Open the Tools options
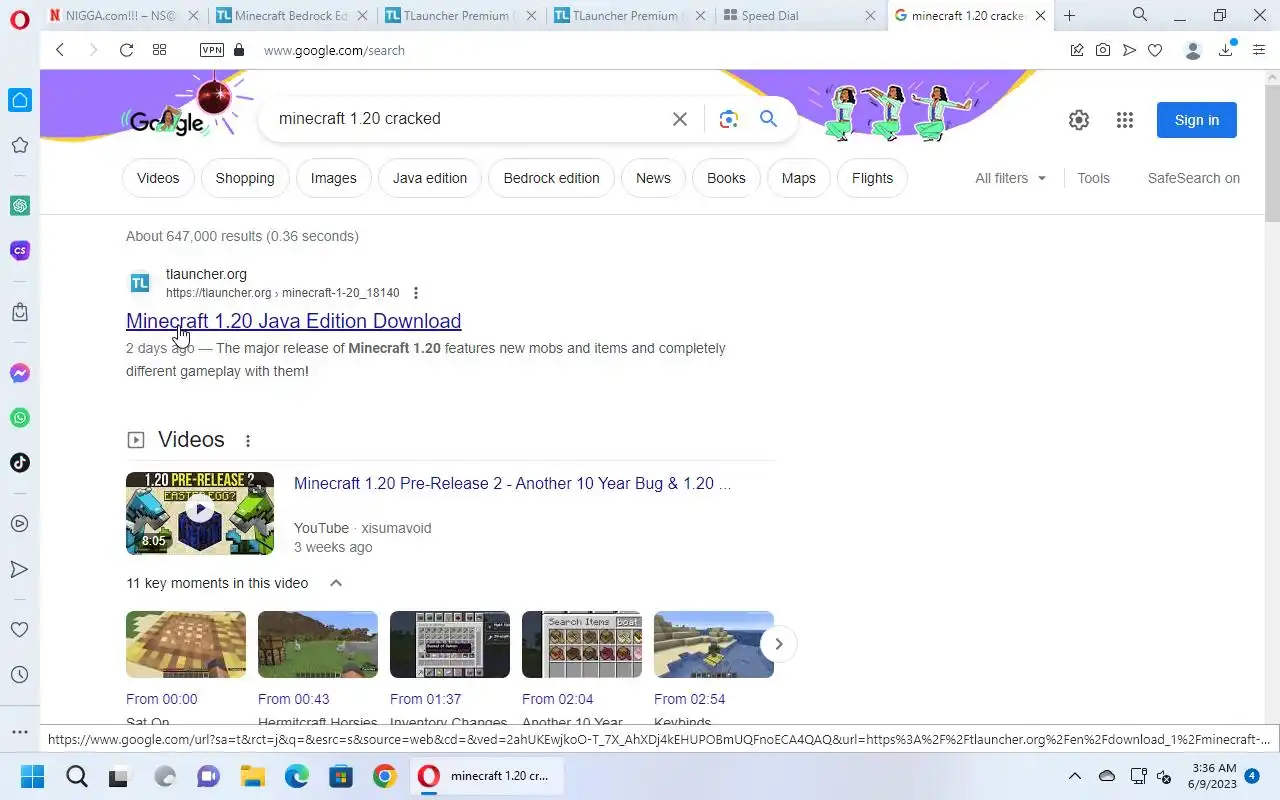Screen dimensions: 1280x800 coord(1093,178)
